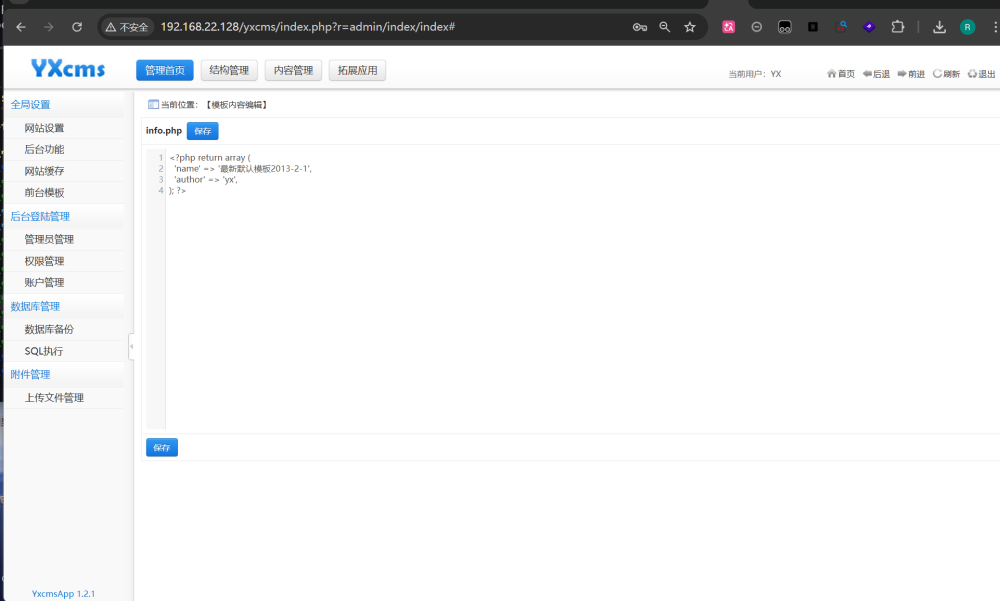Collapse the left sidebar with the handle
The height and width of the screenshot is (601, 1000).
131,346
